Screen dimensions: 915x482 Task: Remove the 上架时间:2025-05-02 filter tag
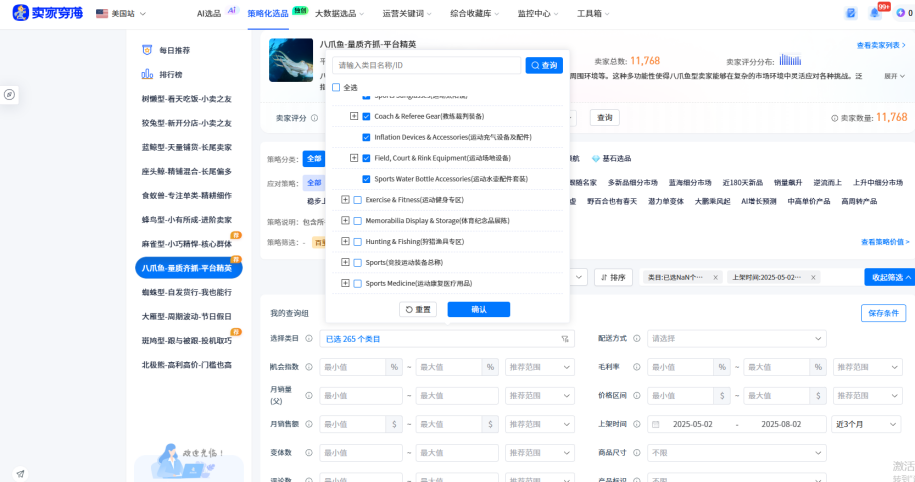point(813,278)
